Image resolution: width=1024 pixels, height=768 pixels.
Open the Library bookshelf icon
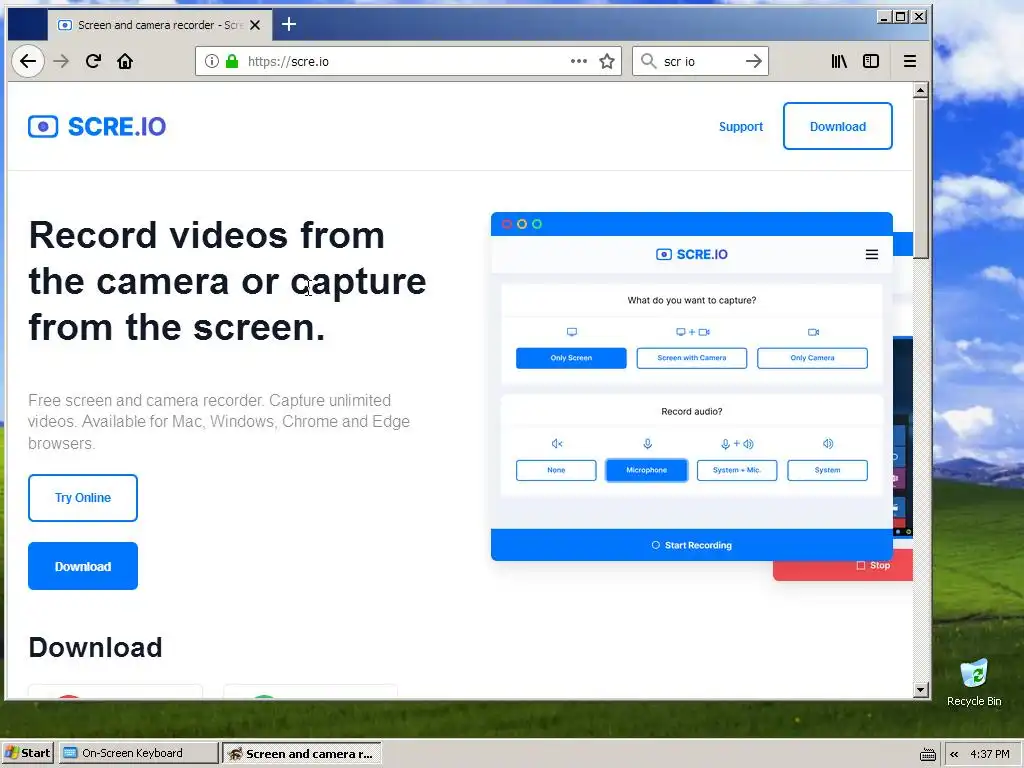(x=839, y=61)
